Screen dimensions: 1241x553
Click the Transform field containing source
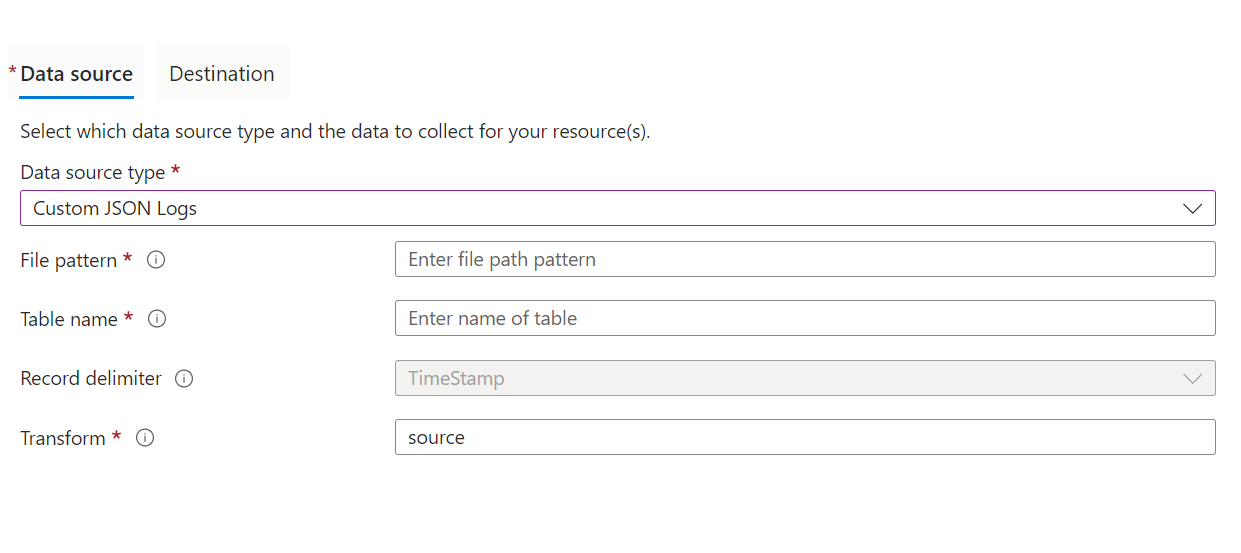804,437
